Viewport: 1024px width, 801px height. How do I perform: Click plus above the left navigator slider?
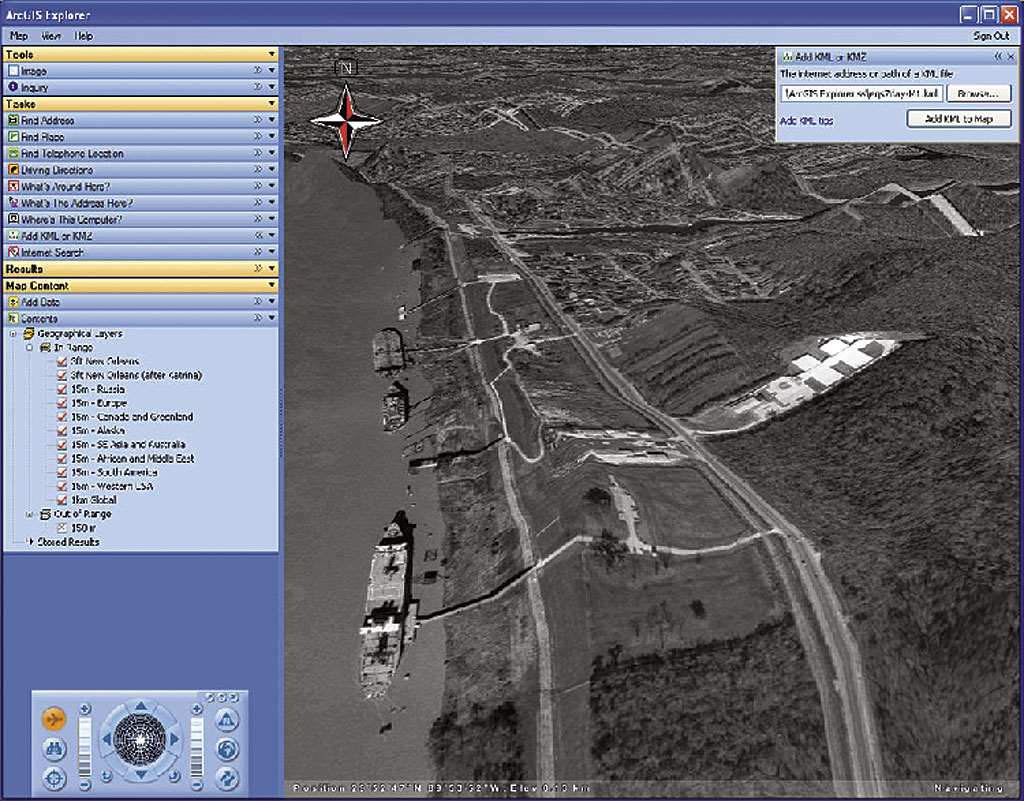coord(85,709)
